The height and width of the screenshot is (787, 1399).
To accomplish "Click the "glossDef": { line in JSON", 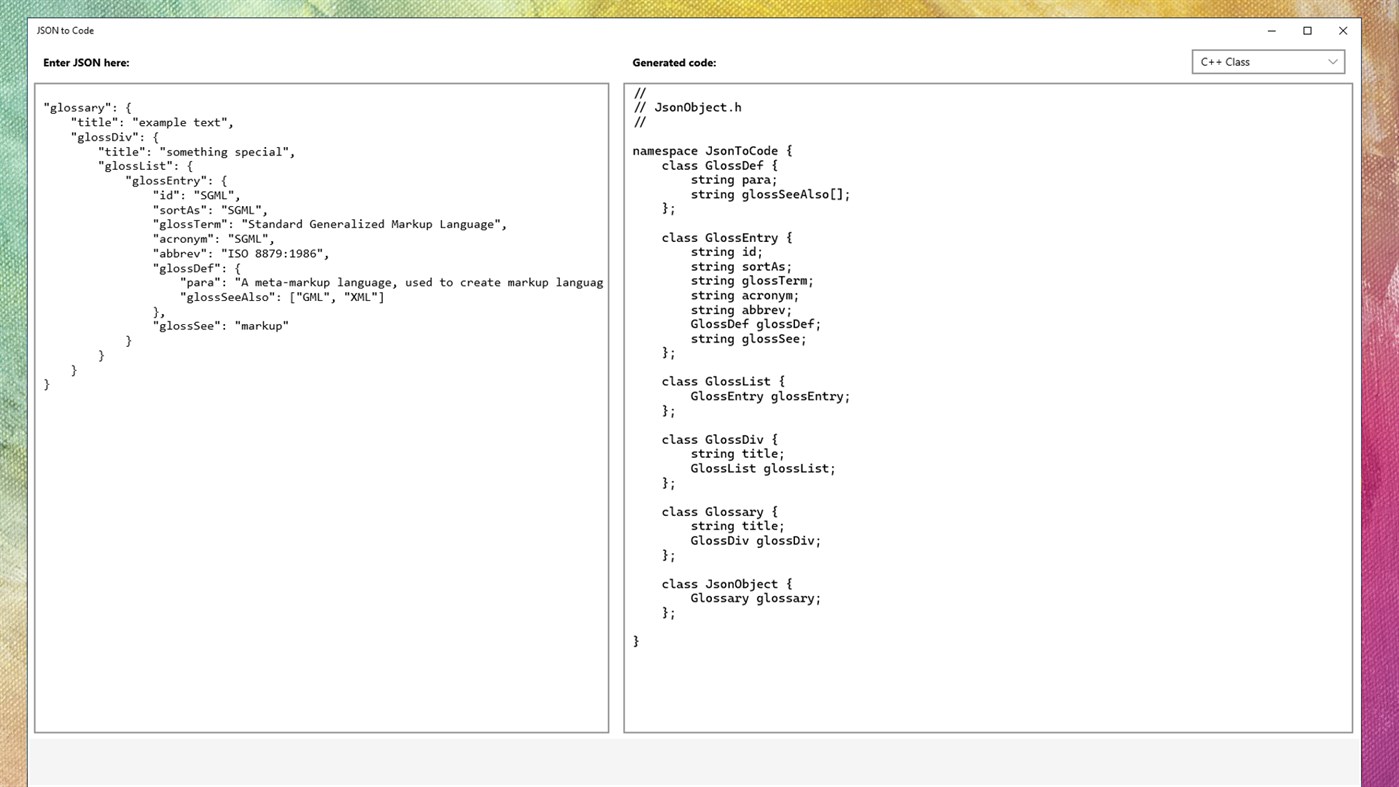I will (197, 268).
